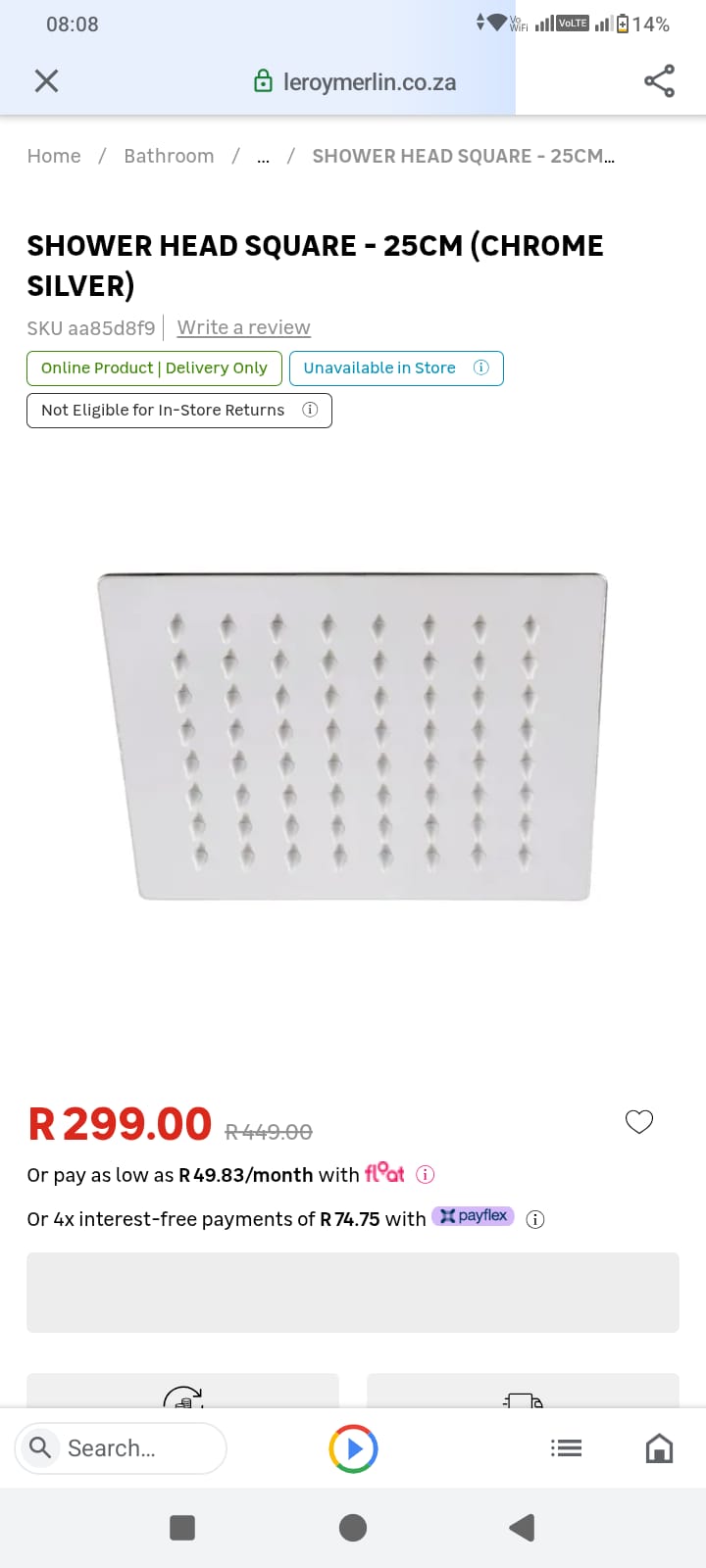The width and height of the screenshot is (706, 1568).
Task: Tap the share icon in the top bar
Action: pos(659,81)
